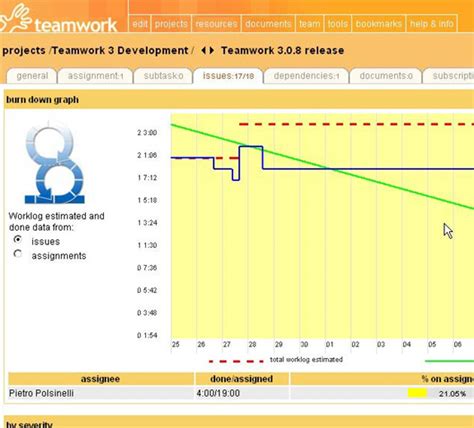Click the % on assigned column header
The width and height of the screenshot is (474, 428).
click(382, 379)
